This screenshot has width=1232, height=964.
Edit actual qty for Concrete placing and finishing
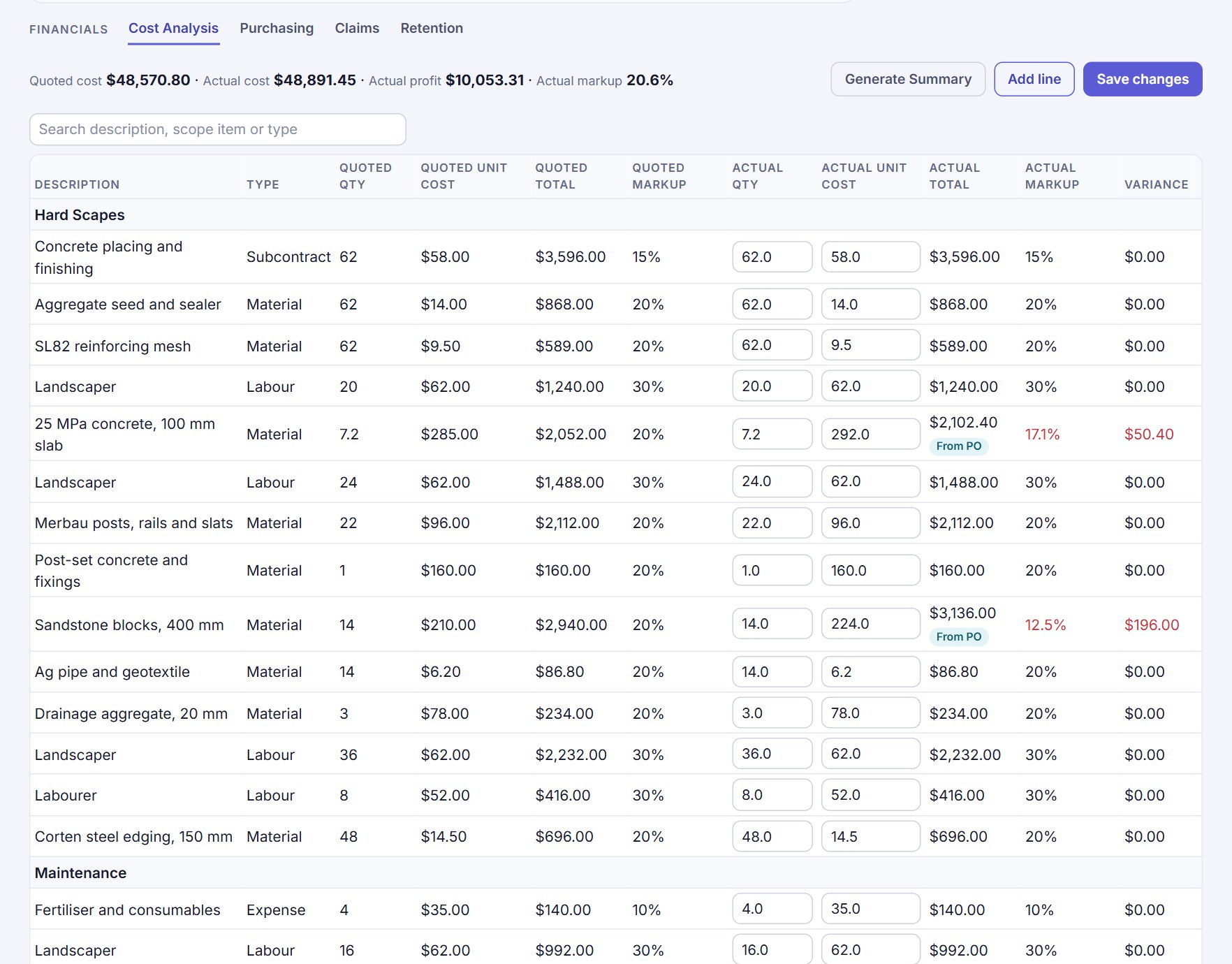[772, 257]
